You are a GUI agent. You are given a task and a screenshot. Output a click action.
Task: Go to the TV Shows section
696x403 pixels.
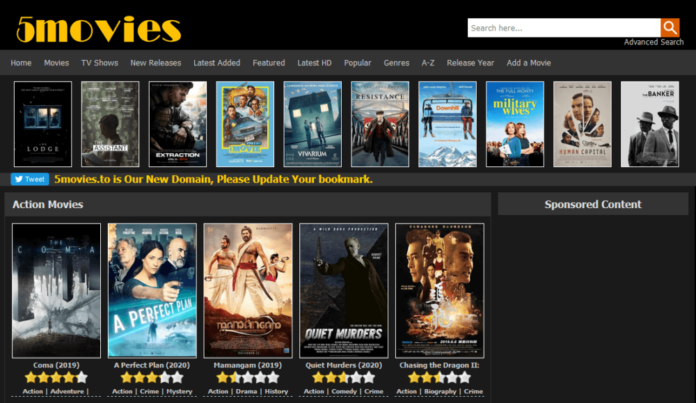(100, 63)
